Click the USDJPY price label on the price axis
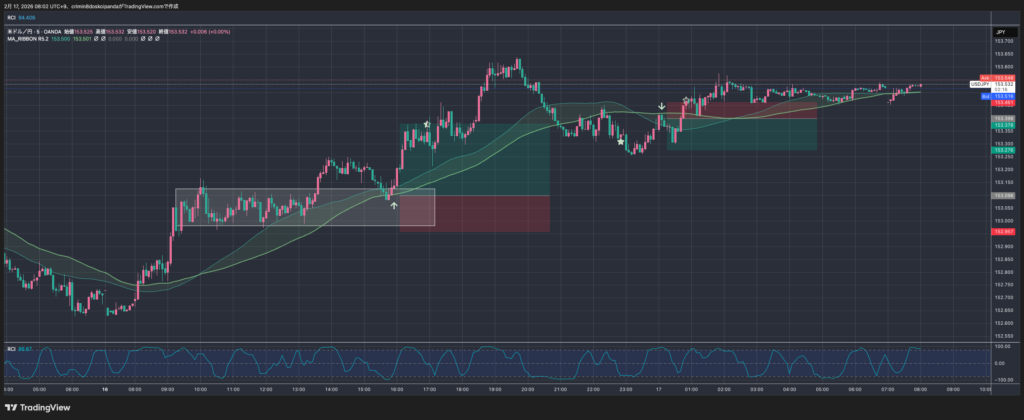1024x420 pixels. tap(980, 84)
